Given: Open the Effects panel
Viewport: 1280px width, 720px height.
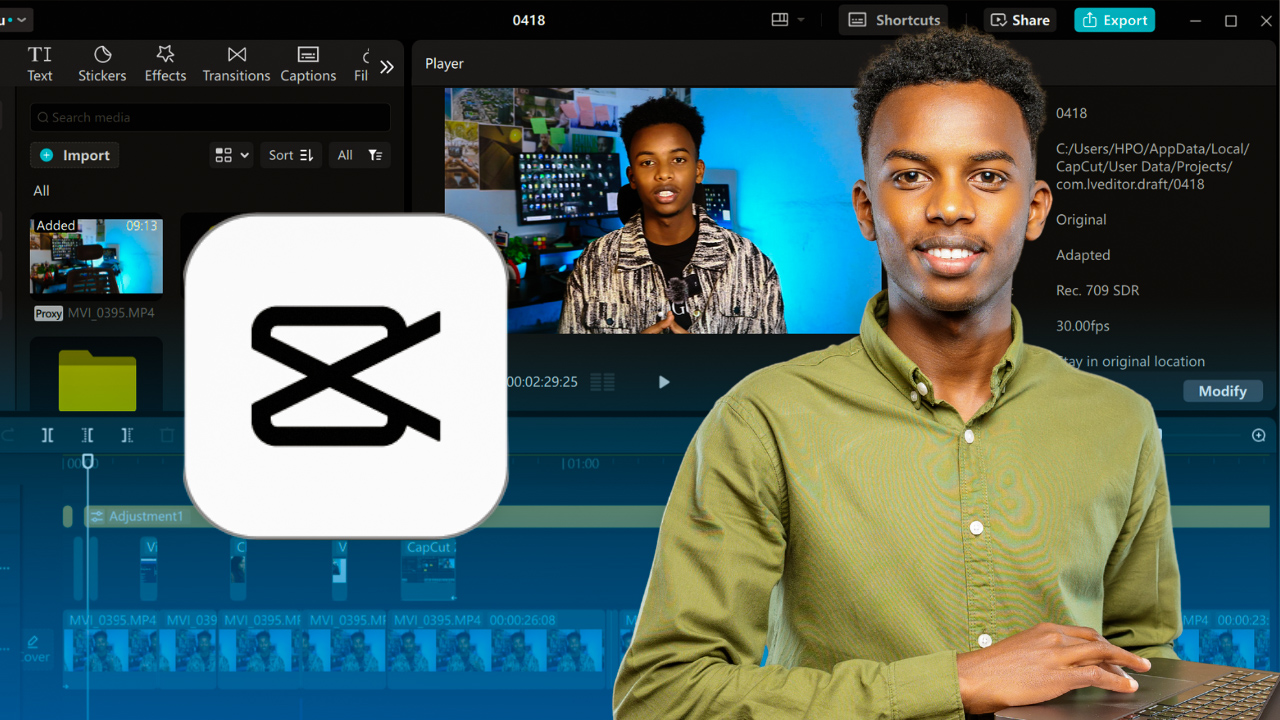Looking at the screenshot, I should 165,63.
